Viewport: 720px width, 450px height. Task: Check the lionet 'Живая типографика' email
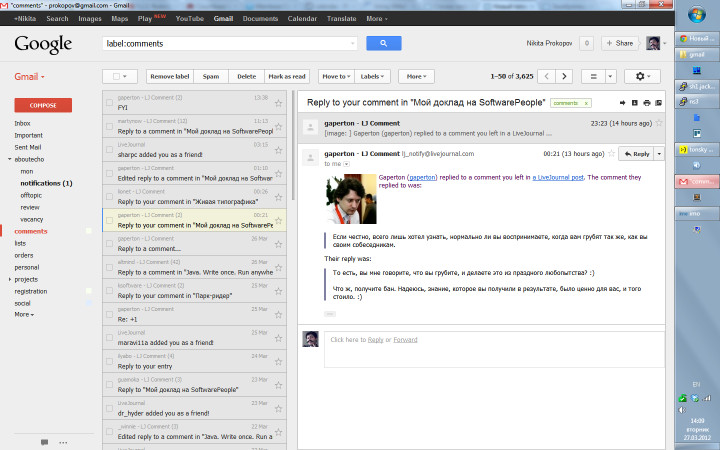click(x=109, y=197)
